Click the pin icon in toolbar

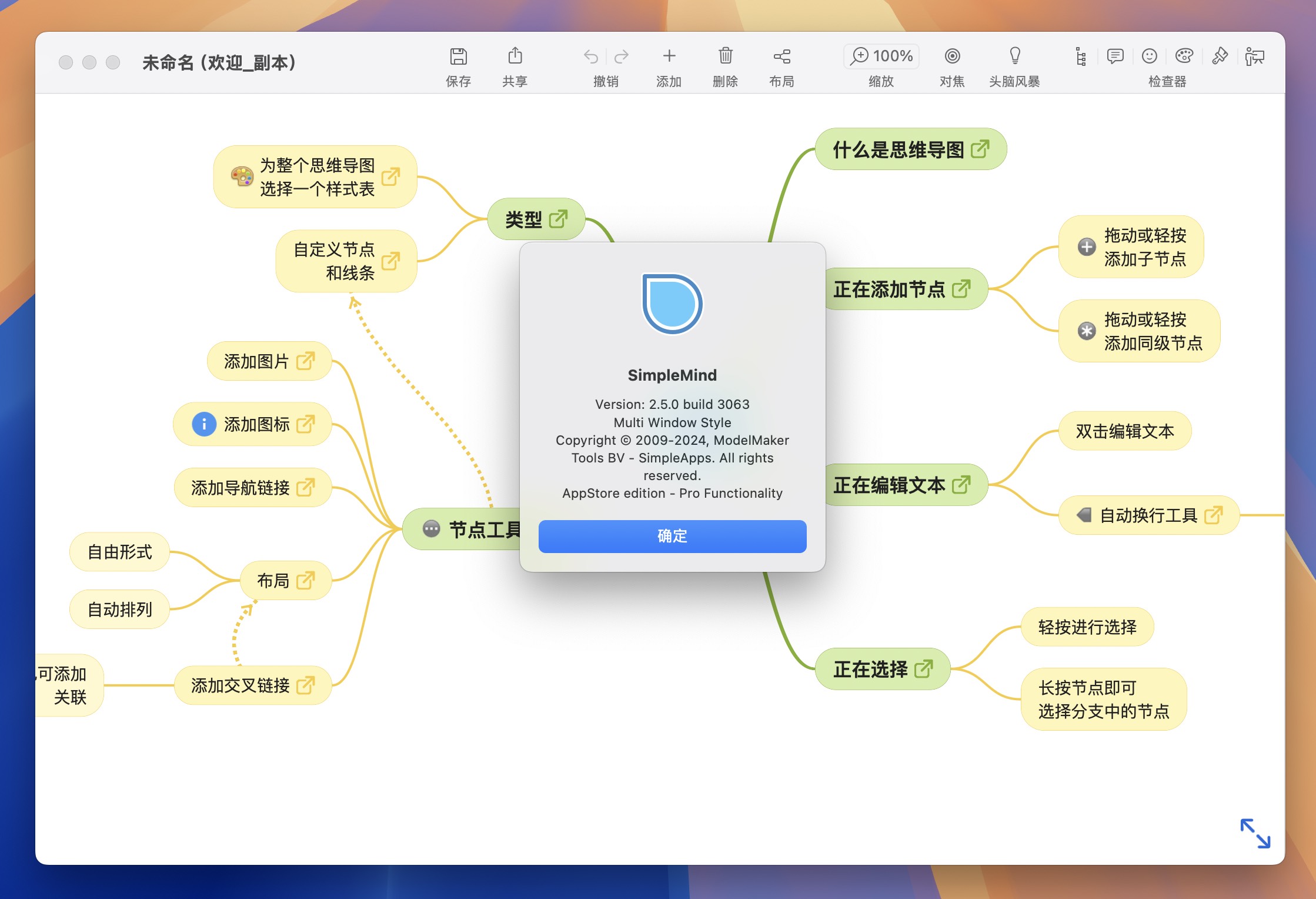click(x=1220, y=56)
